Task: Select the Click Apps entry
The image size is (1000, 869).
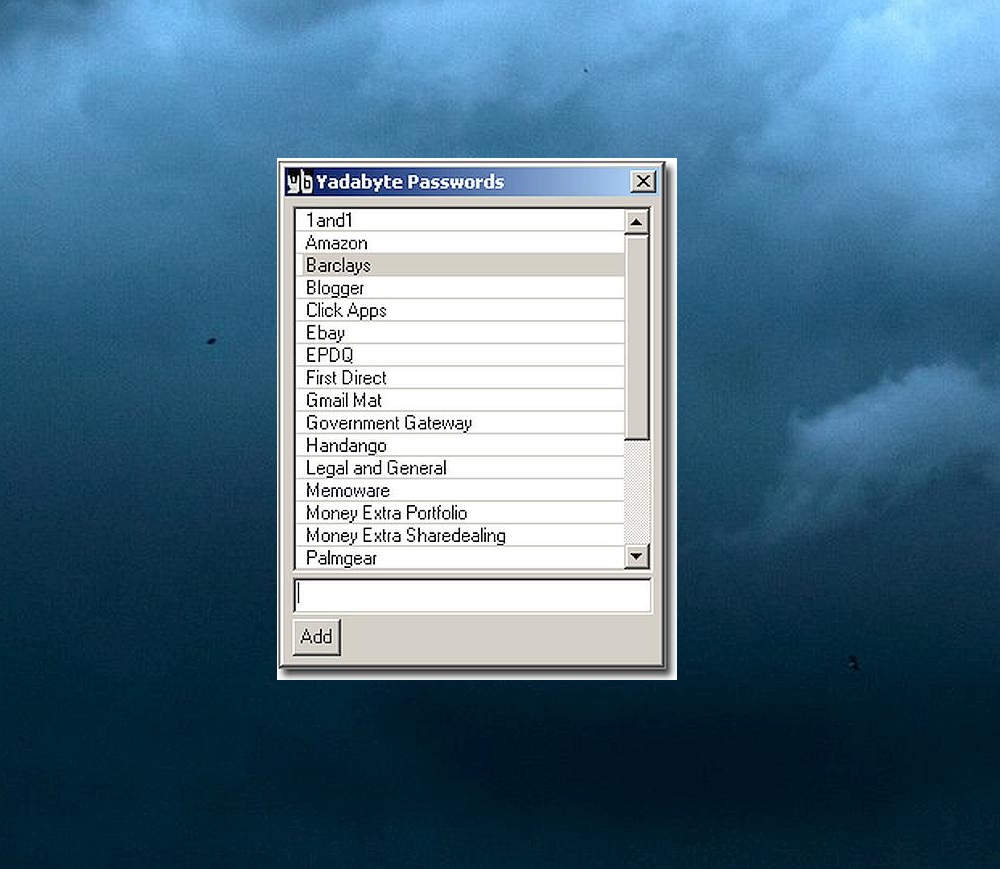Action: [x=460, y=310]
